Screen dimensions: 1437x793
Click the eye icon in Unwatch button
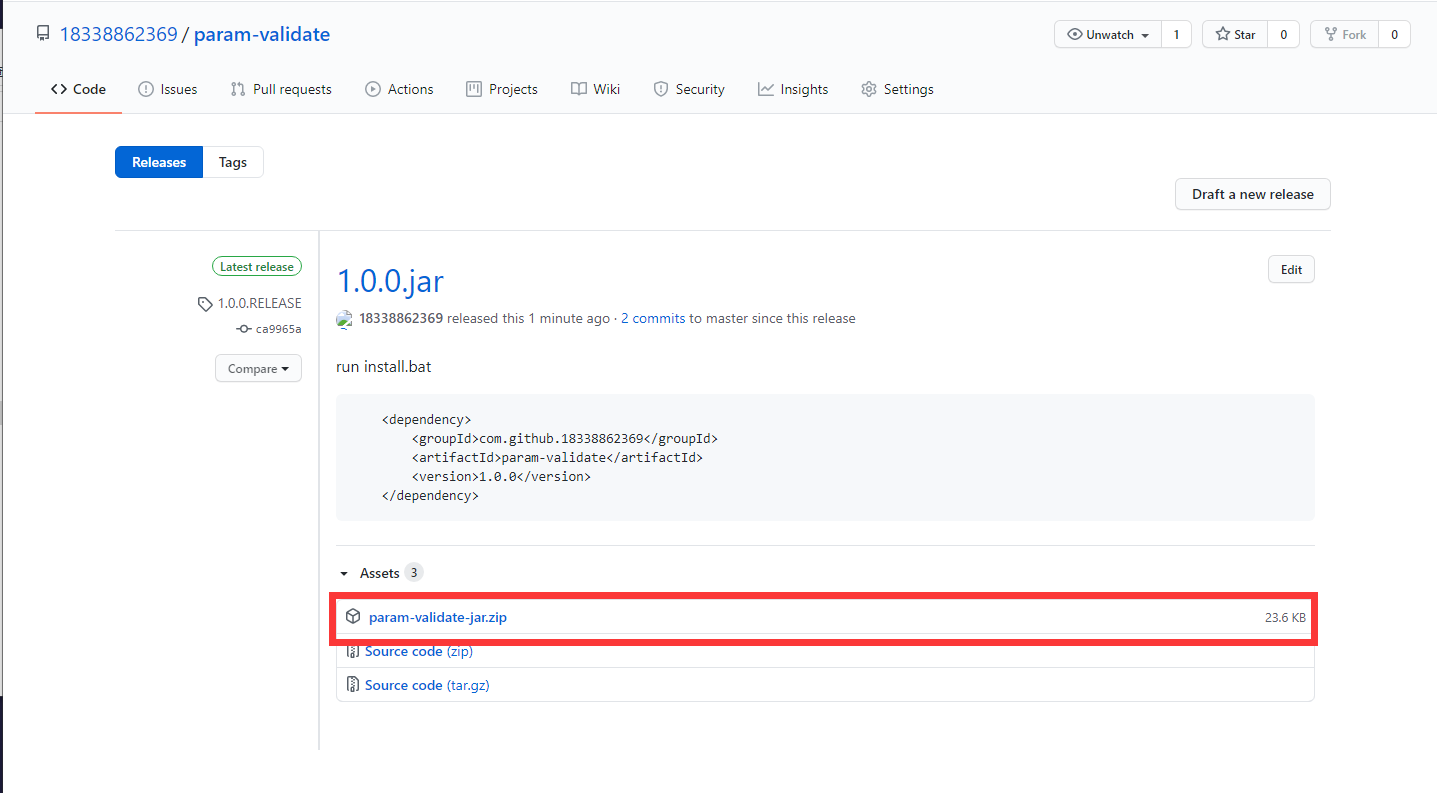click(1075, 34)
